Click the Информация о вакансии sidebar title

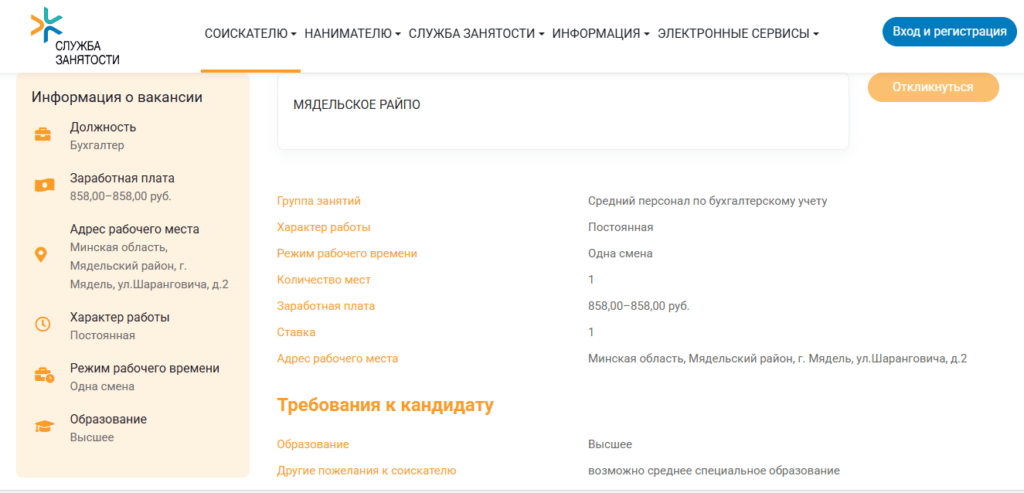[117, 97]
